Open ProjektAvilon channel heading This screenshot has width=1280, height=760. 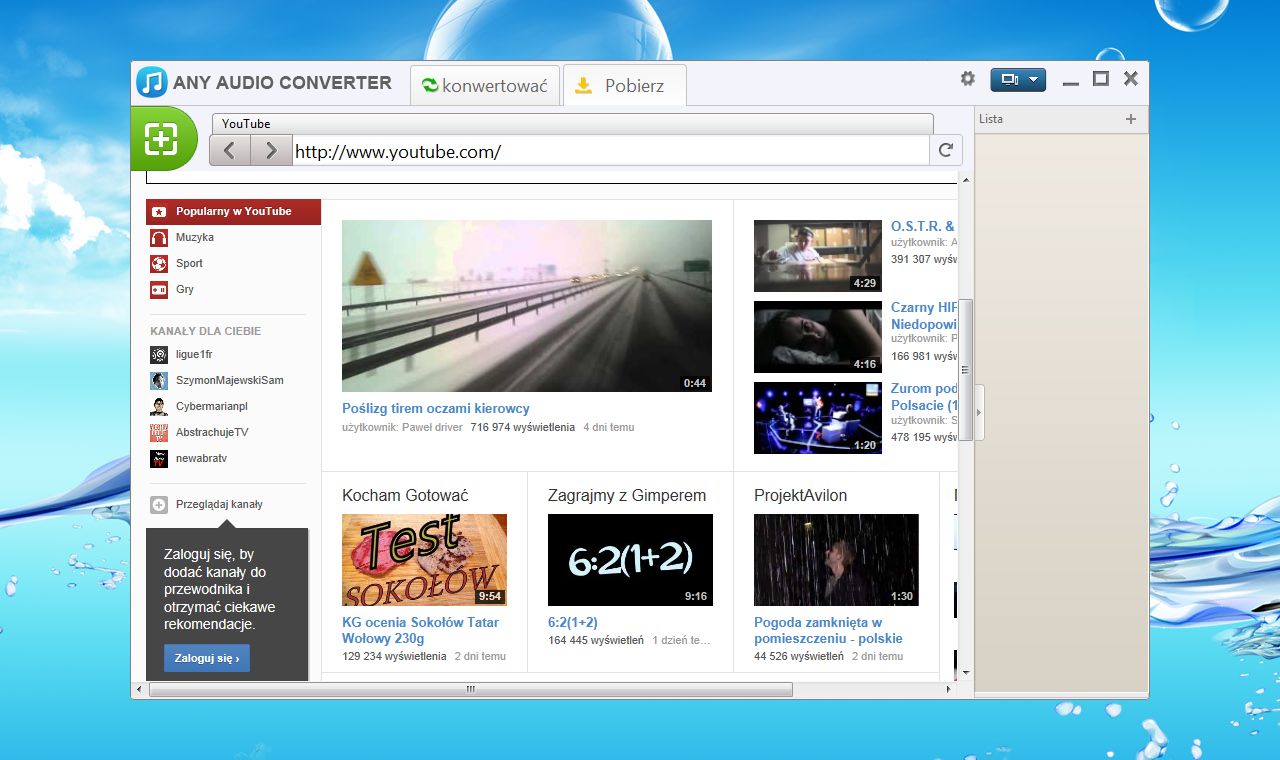click(x=801, y=495)
